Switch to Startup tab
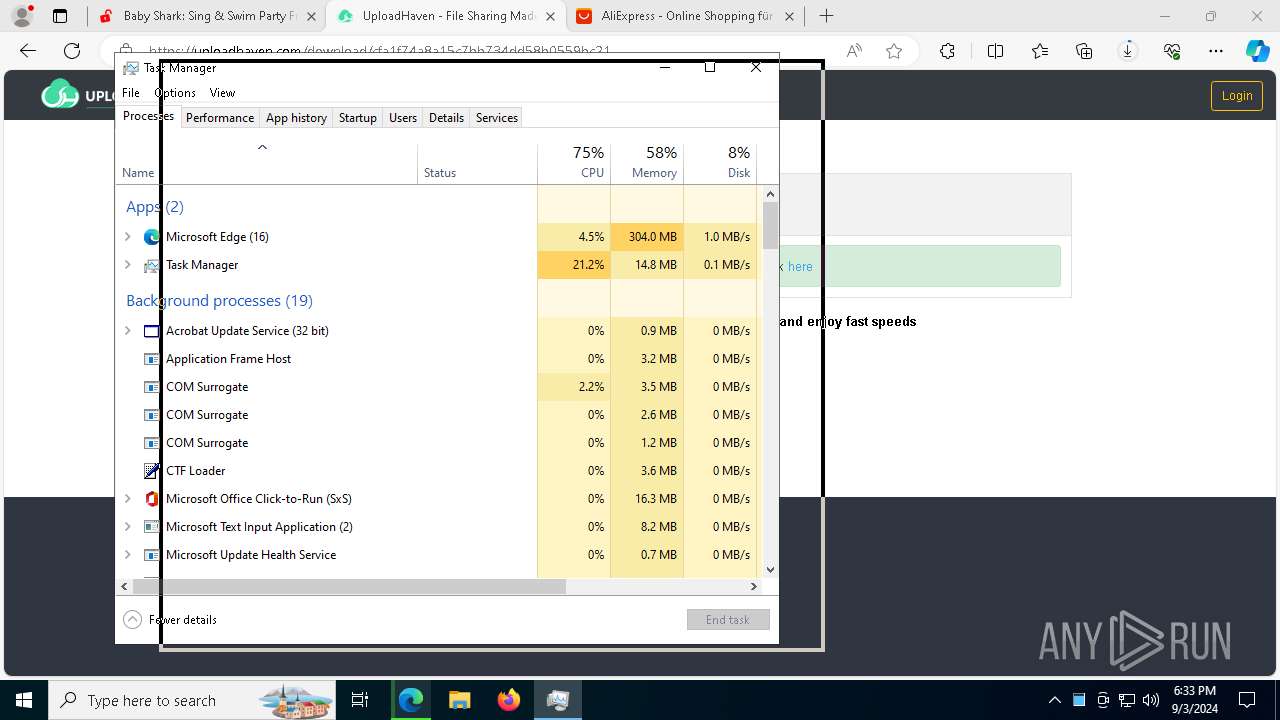Viewport: 1280px width, 720px height. tap(357, 118)
